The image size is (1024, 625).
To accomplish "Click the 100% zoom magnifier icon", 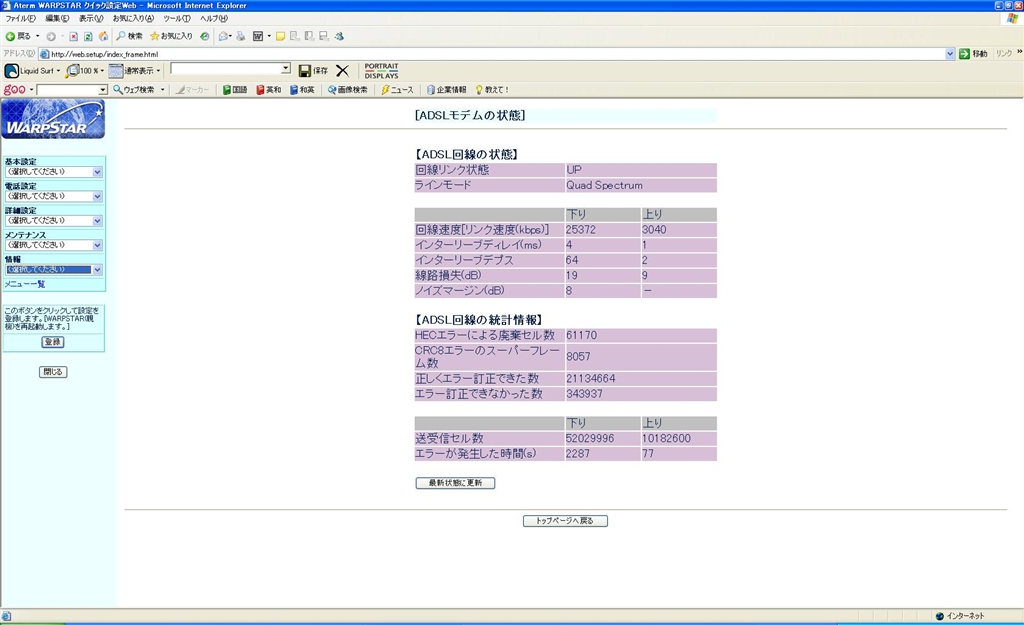I will [x=72, y=71].
